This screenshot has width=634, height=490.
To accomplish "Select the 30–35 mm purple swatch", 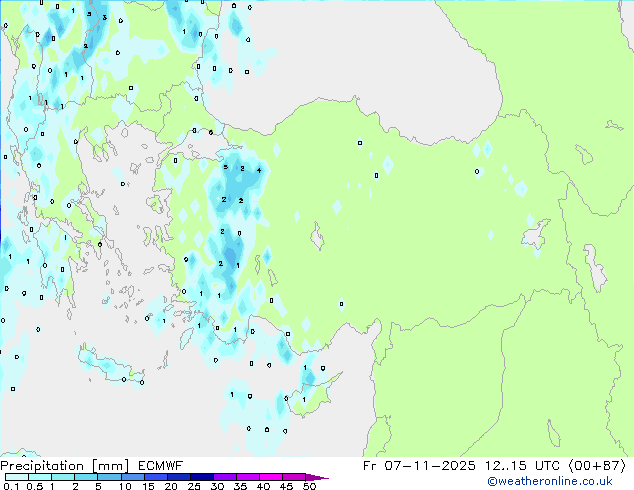I will (x=225, y=477).
